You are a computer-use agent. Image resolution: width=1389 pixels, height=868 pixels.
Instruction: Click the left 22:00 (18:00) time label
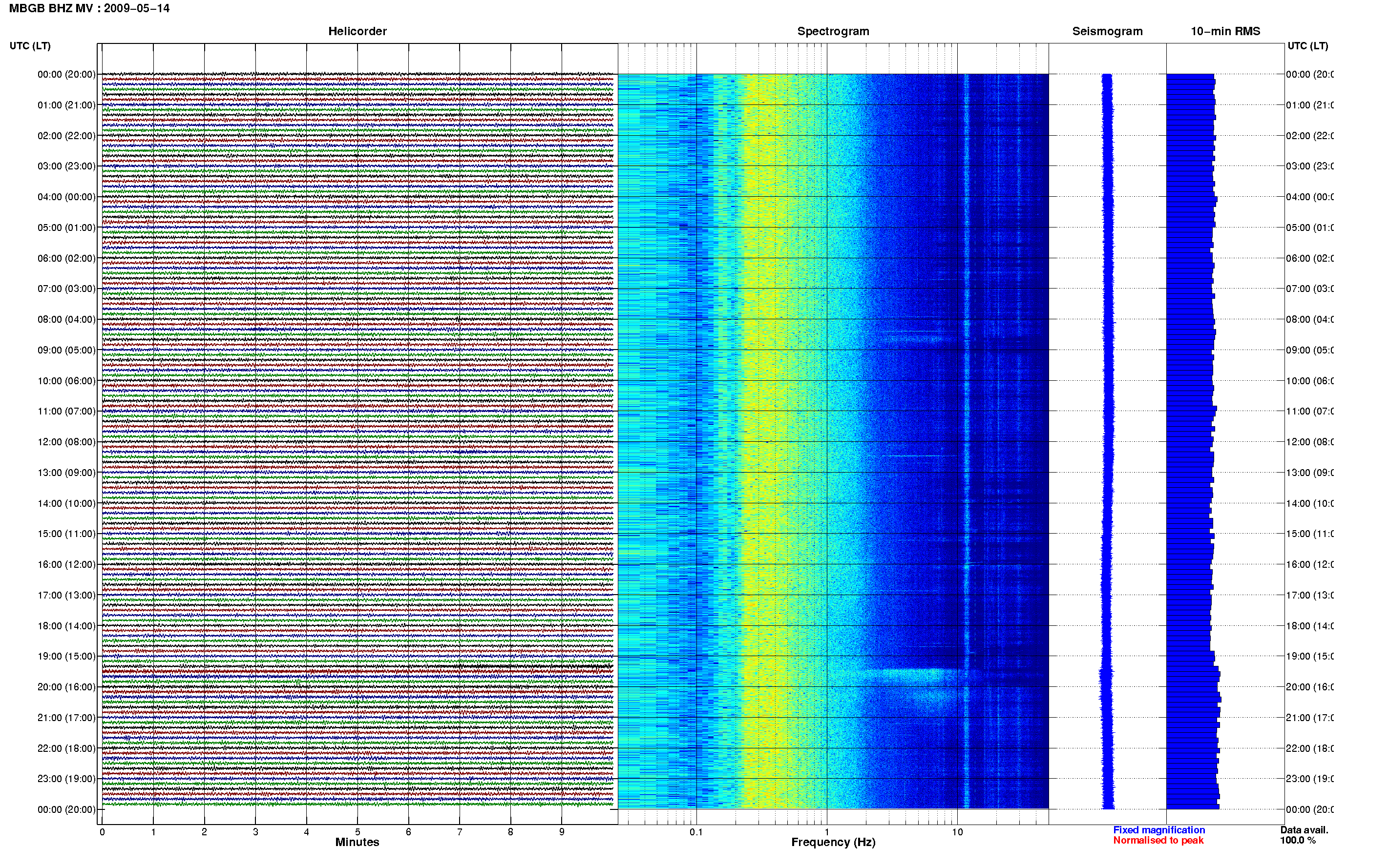pyautogui.click(x=66, y=748)
